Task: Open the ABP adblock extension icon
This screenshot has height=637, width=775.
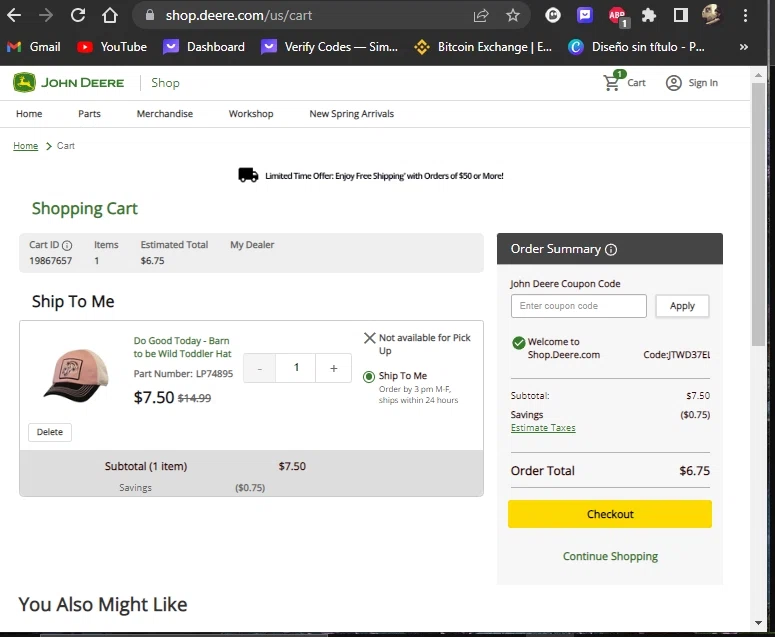Action: click(617, 15)
